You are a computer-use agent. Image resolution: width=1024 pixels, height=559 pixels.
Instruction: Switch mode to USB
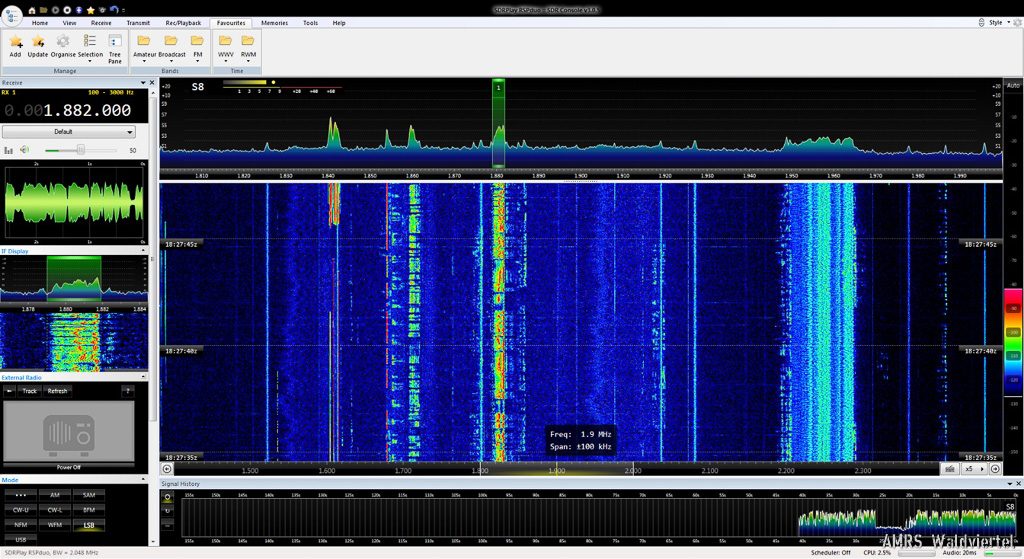(21, 539)
